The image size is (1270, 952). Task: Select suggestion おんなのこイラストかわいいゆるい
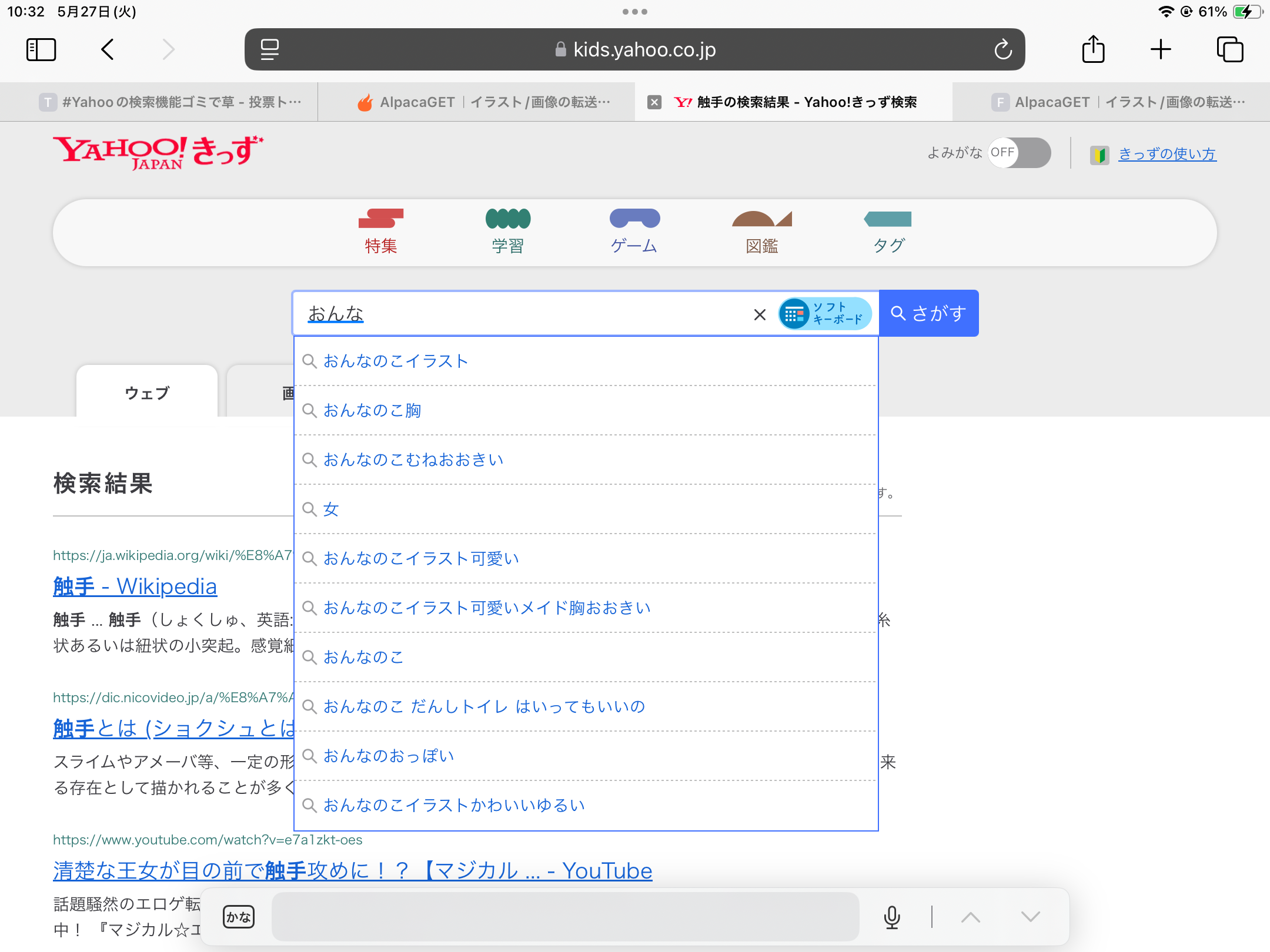pyautogui.click(x=586, y=805)
